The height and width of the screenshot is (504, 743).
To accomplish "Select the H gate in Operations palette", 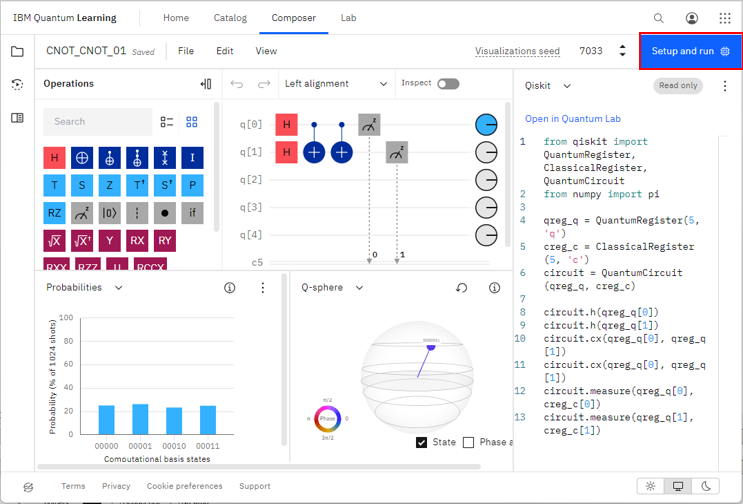I will 54,158.
